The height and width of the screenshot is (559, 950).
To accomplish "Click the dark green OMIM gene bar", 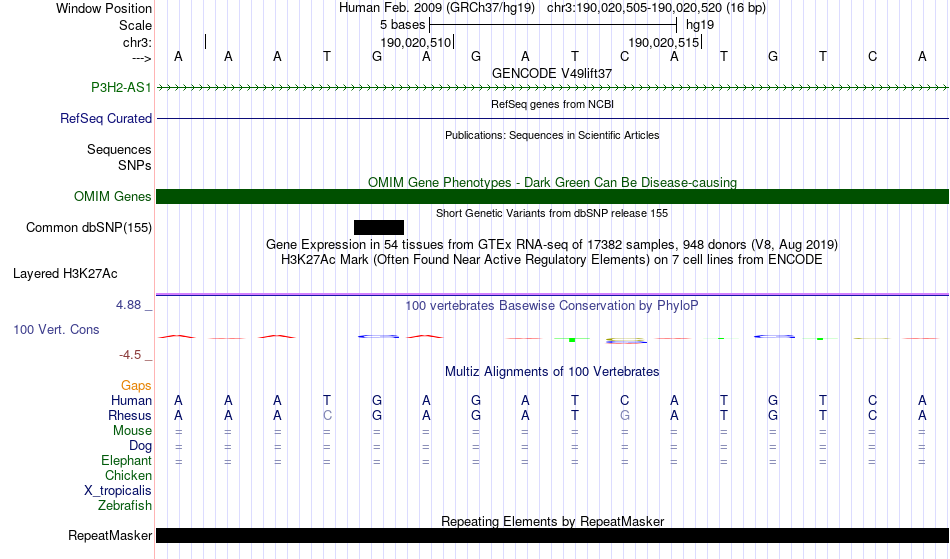I will (x=553, y=196).
